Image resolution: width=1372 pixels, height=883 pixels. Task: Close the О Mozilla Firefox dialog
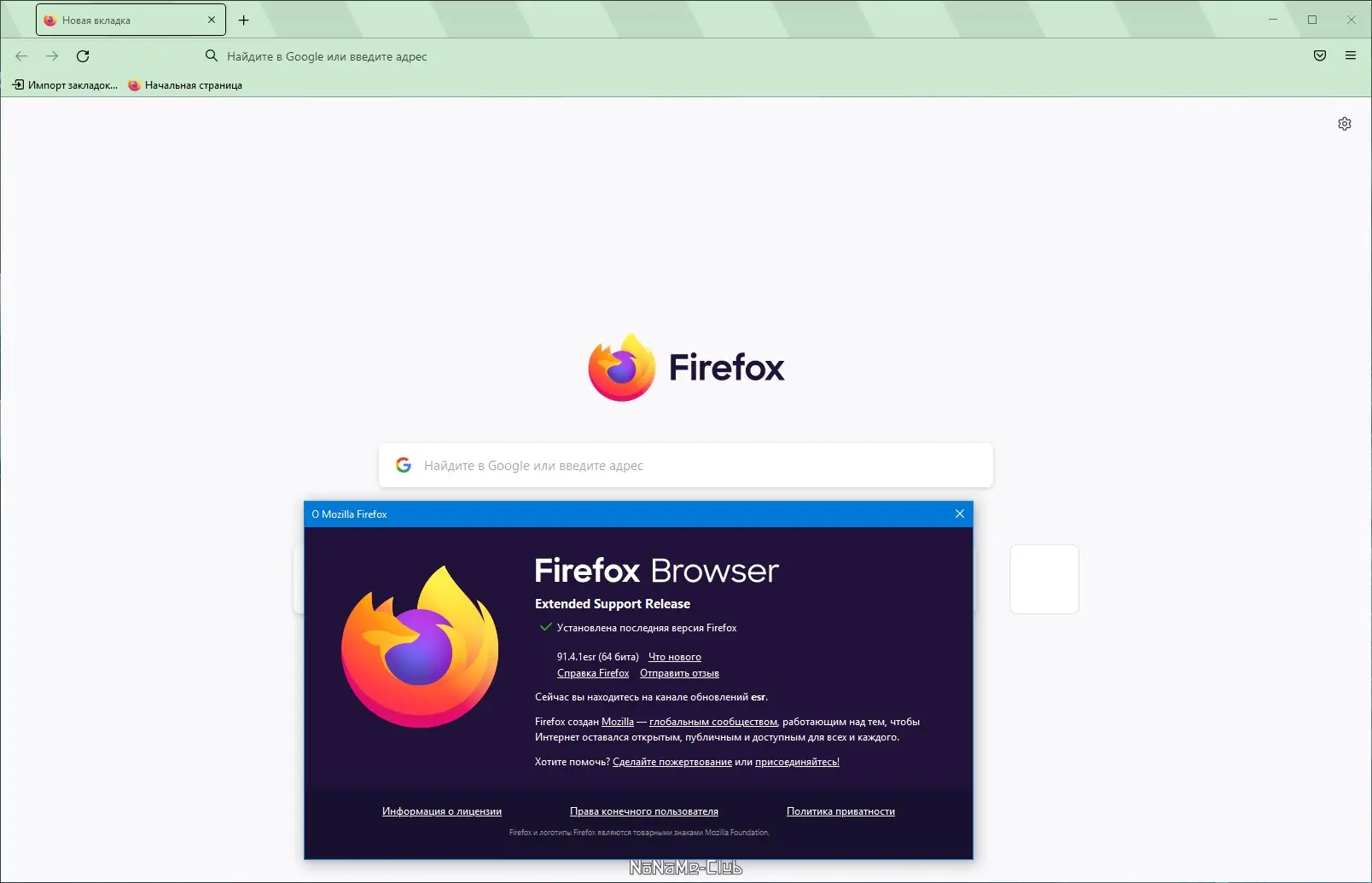960,514
